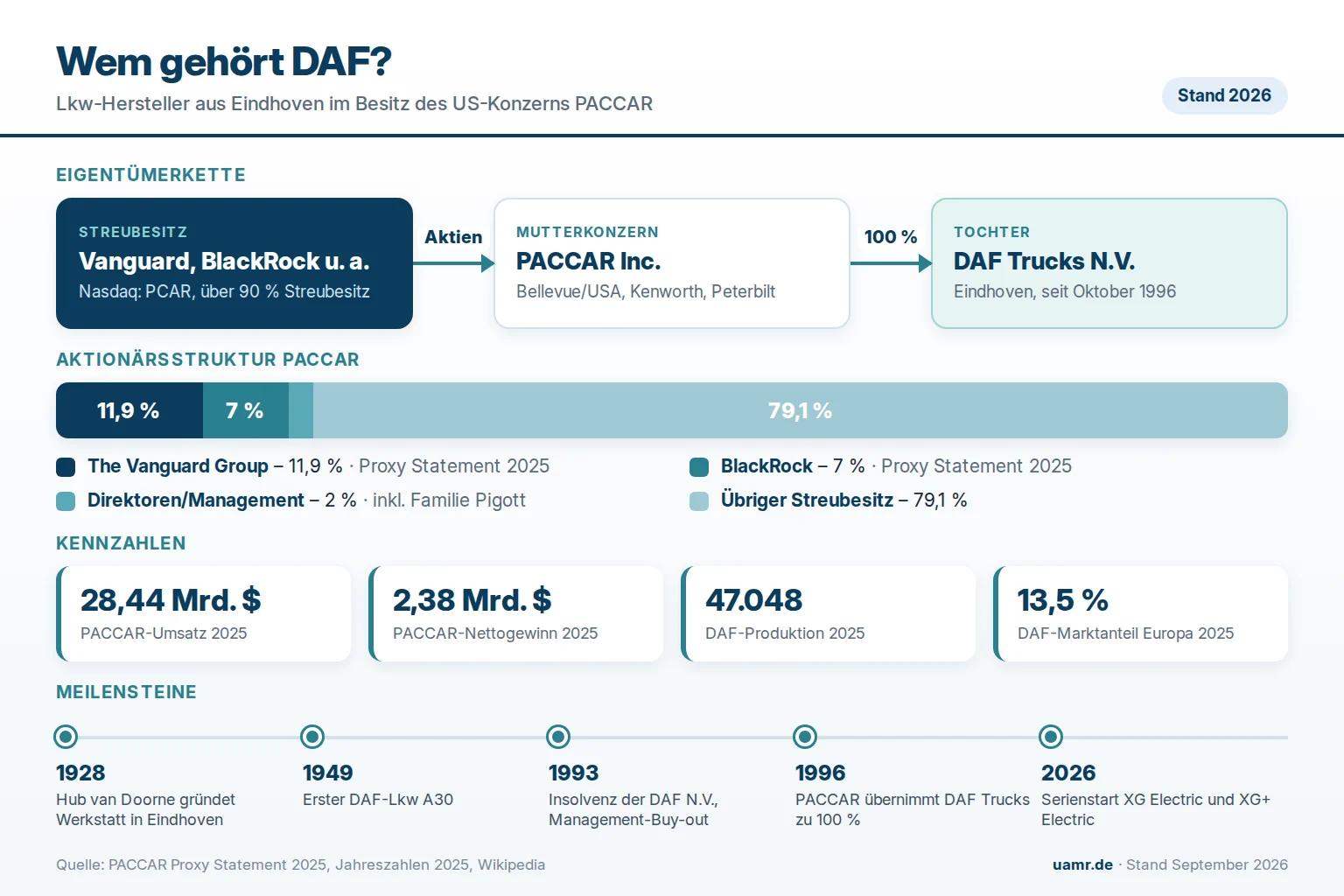Click the year 1996 heading

point(821,773)
